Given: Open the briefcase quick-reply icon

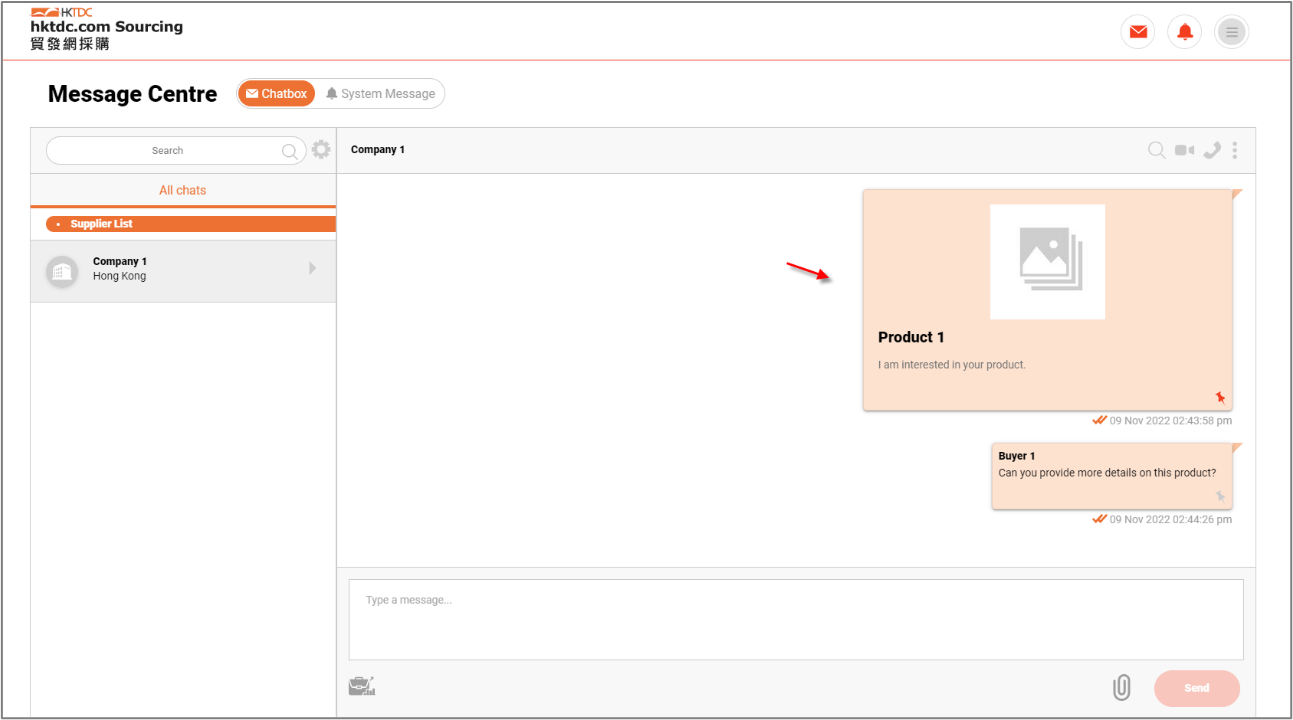Looking at the screenshot, I should (361, 686).
